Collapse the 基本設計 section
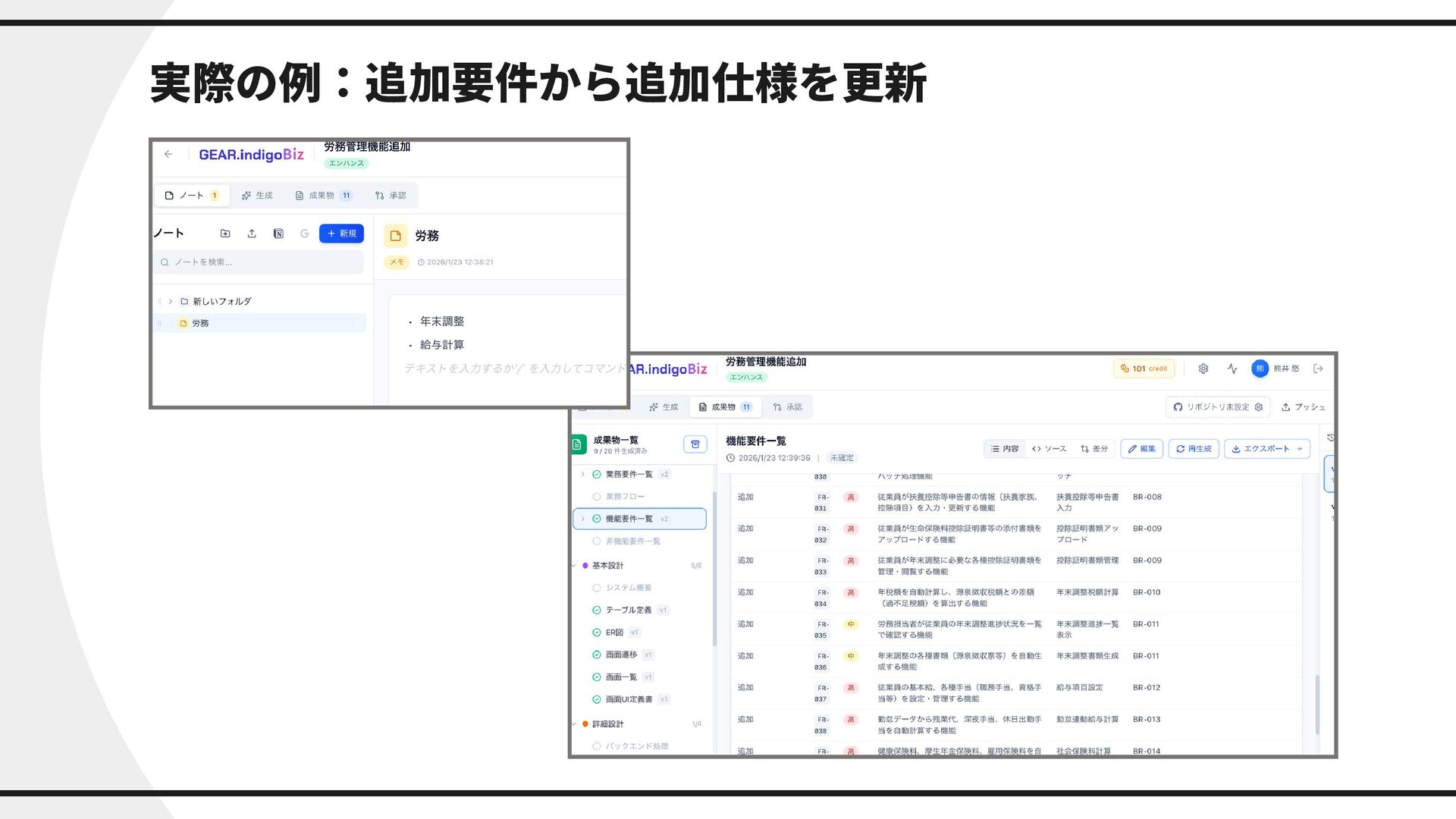Image resolution: width=1456 pixels, height=819 pixels. [x=574, y=566]
